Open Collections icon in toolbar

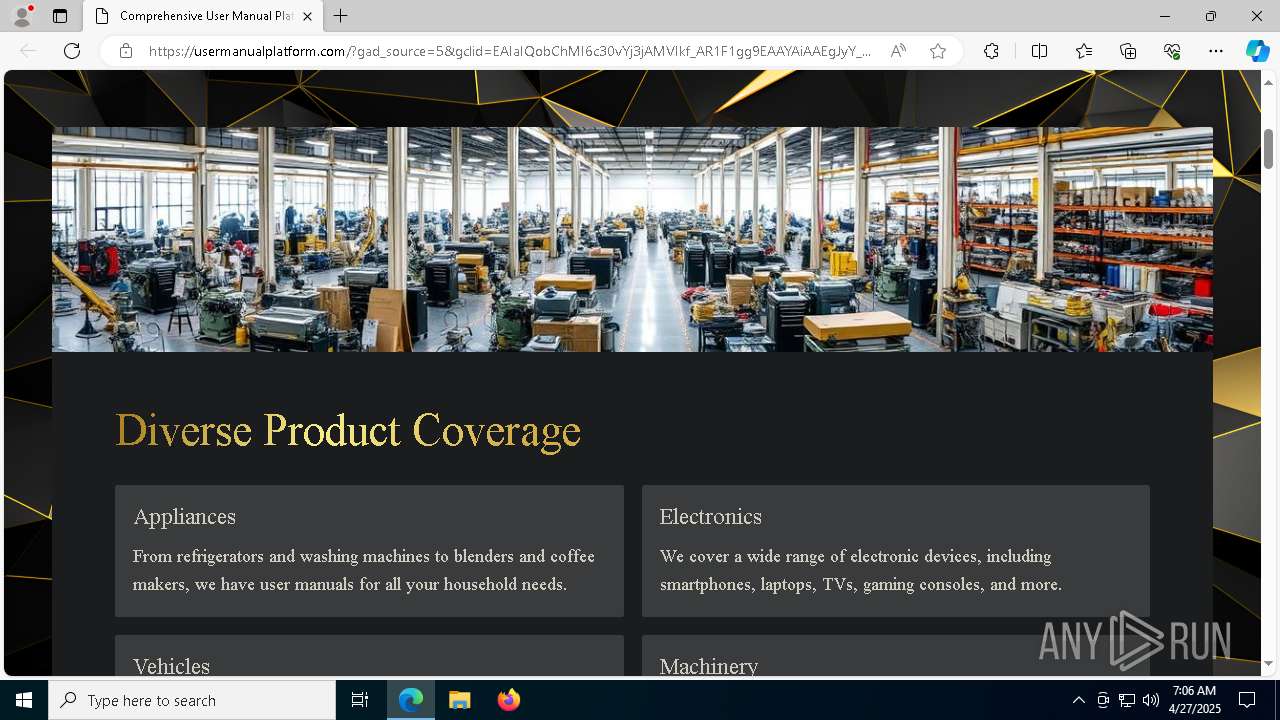pos(1128,51)
